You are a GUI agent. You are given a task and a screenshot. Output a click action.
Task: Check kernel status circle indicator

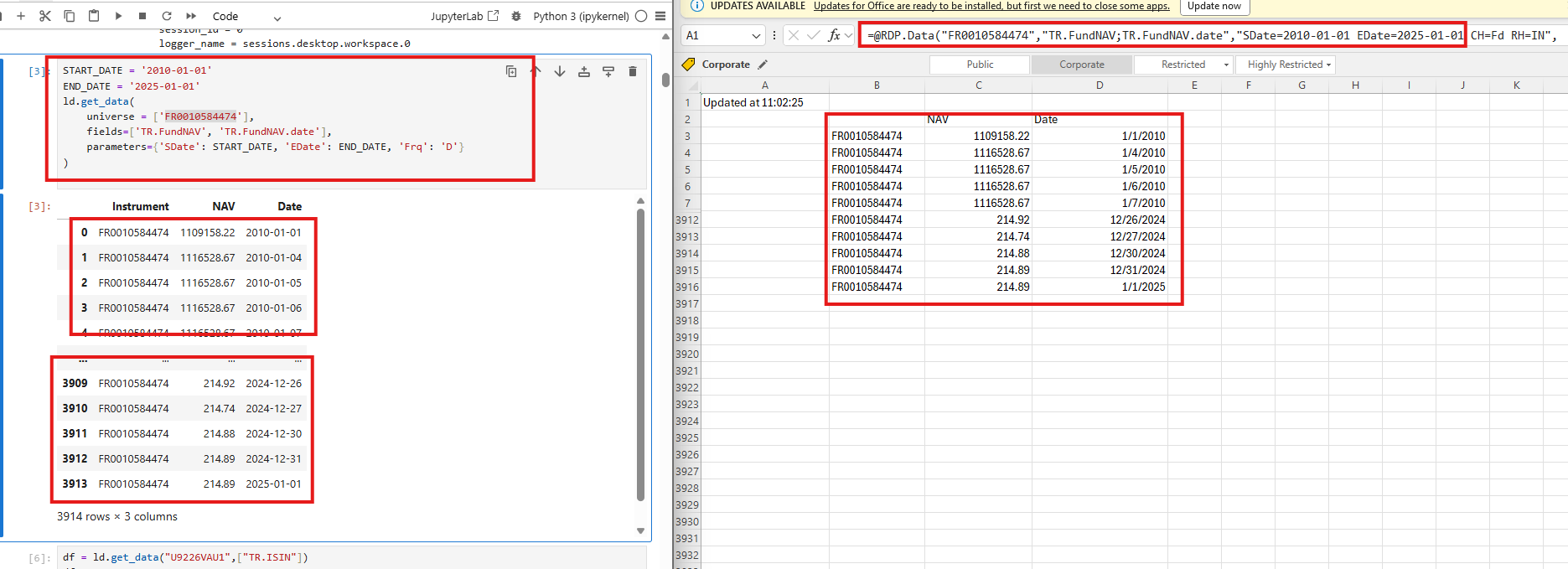coord(641,16)
